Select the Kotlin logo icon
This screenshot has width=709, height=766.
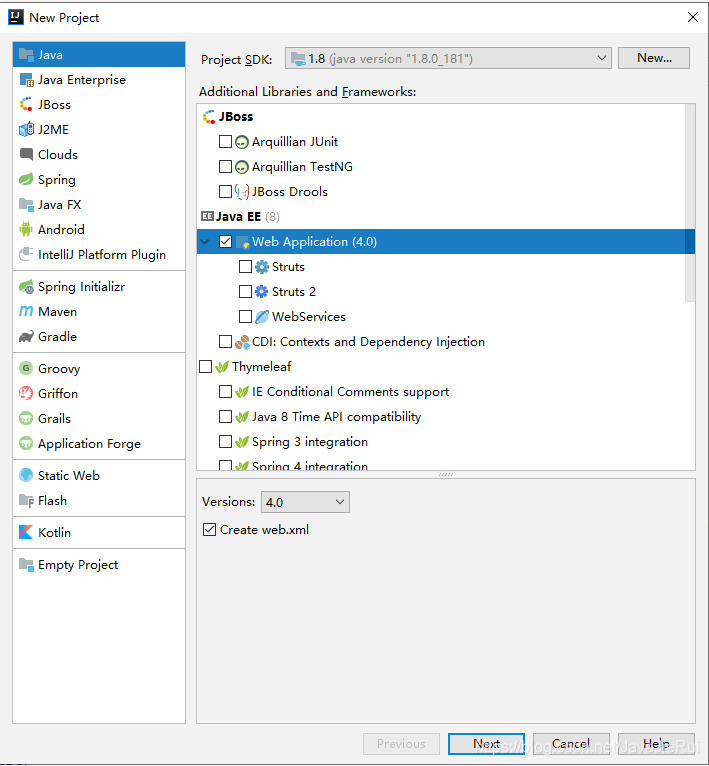[26, 532]
